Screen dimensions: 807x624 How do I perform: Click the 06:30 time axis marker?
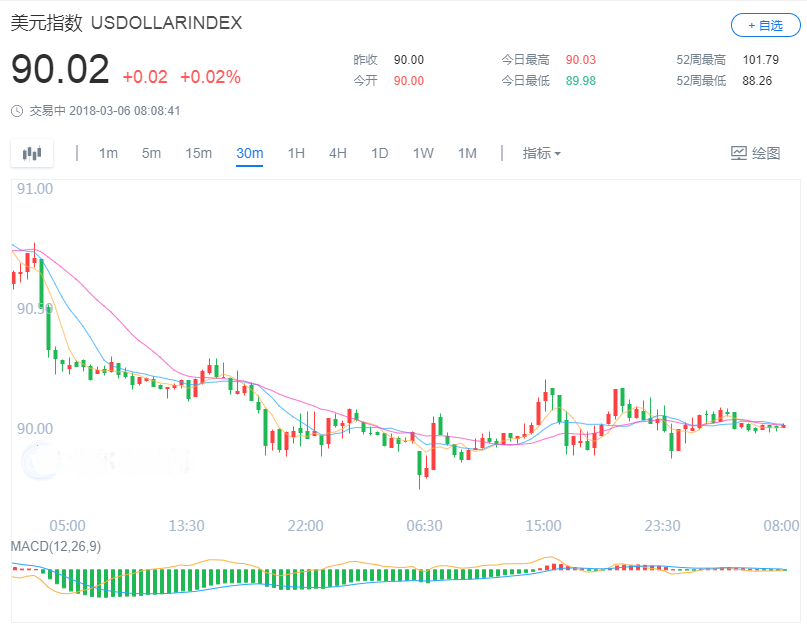[424, 526]
